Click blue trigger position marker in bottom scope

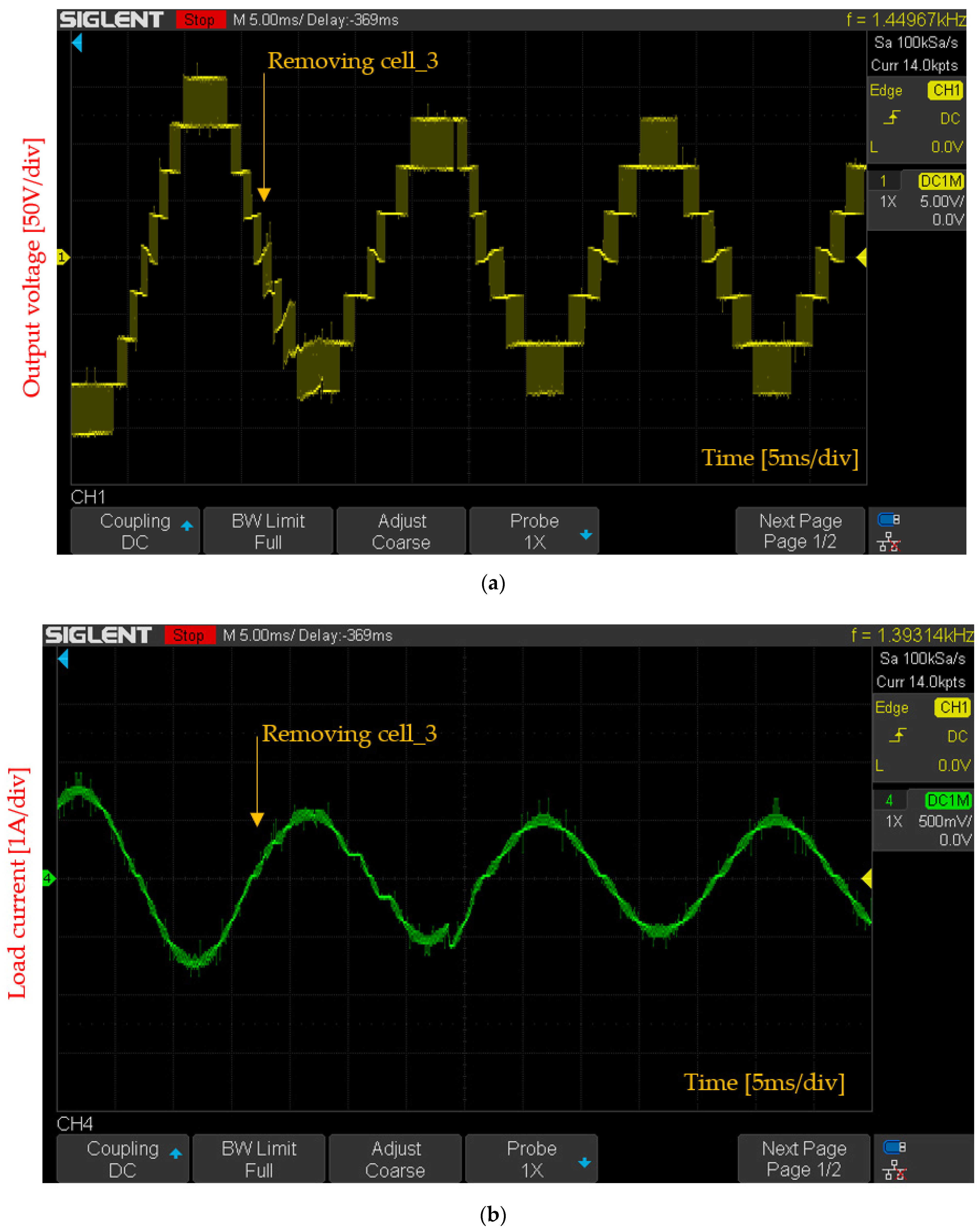pyautogui.click(x=63, y=658)
